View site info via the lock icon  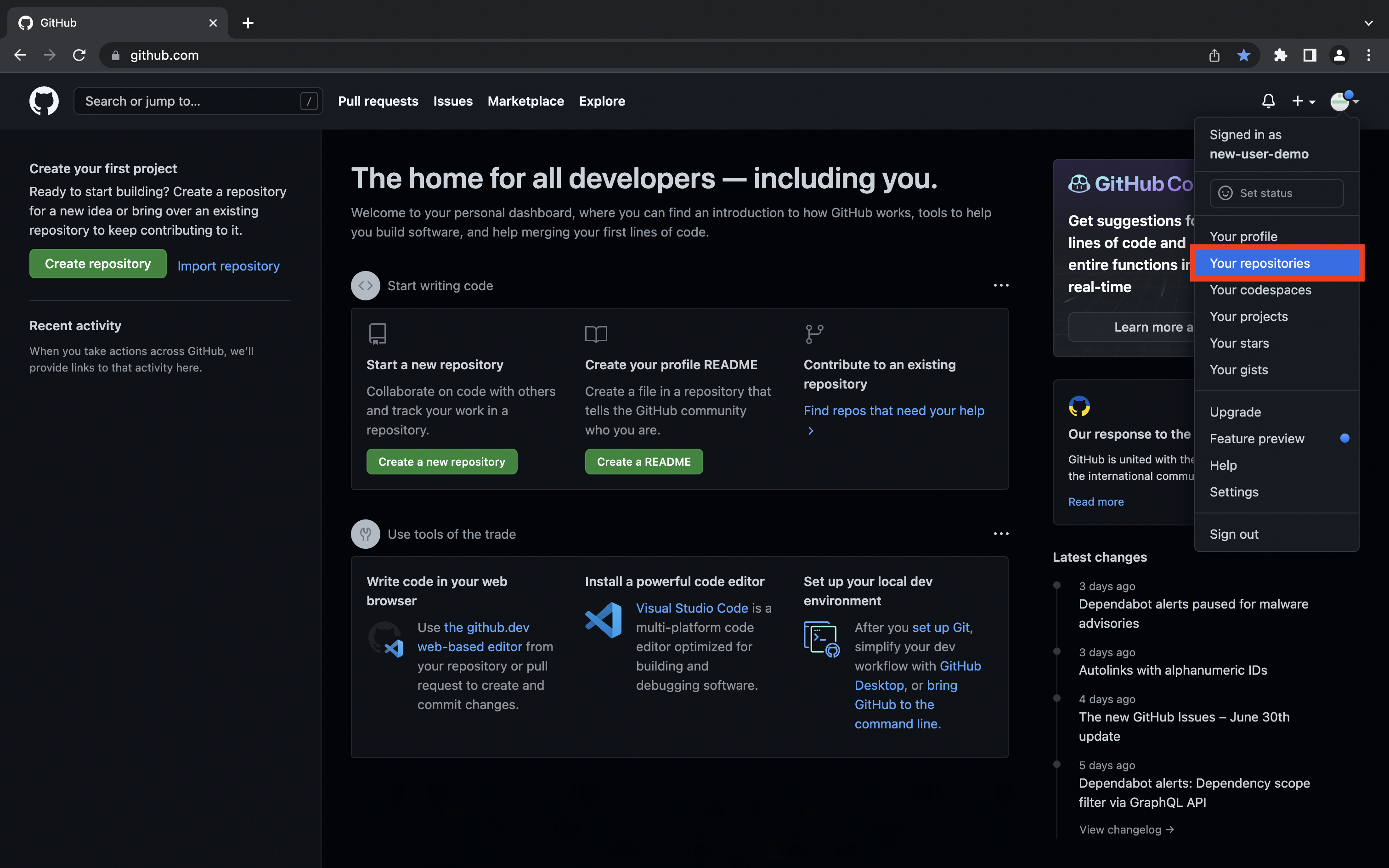(115, 55)
